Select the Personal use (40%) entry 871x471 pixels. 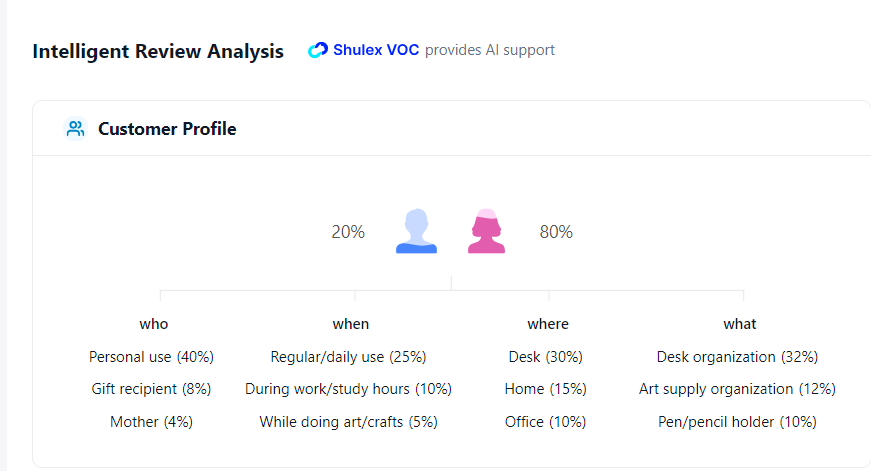click(x=151, y=357)
